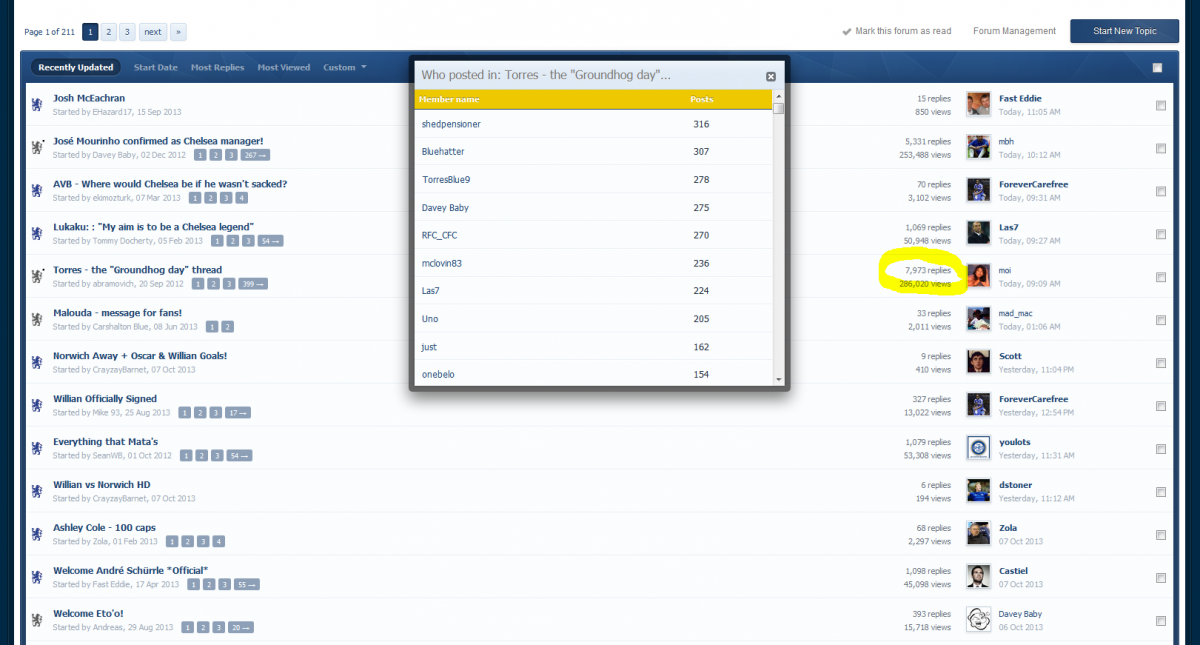Screen dimensions: 1200x645
Task: Jump to last page 54 of Lukaku topic
Action: 270,241
